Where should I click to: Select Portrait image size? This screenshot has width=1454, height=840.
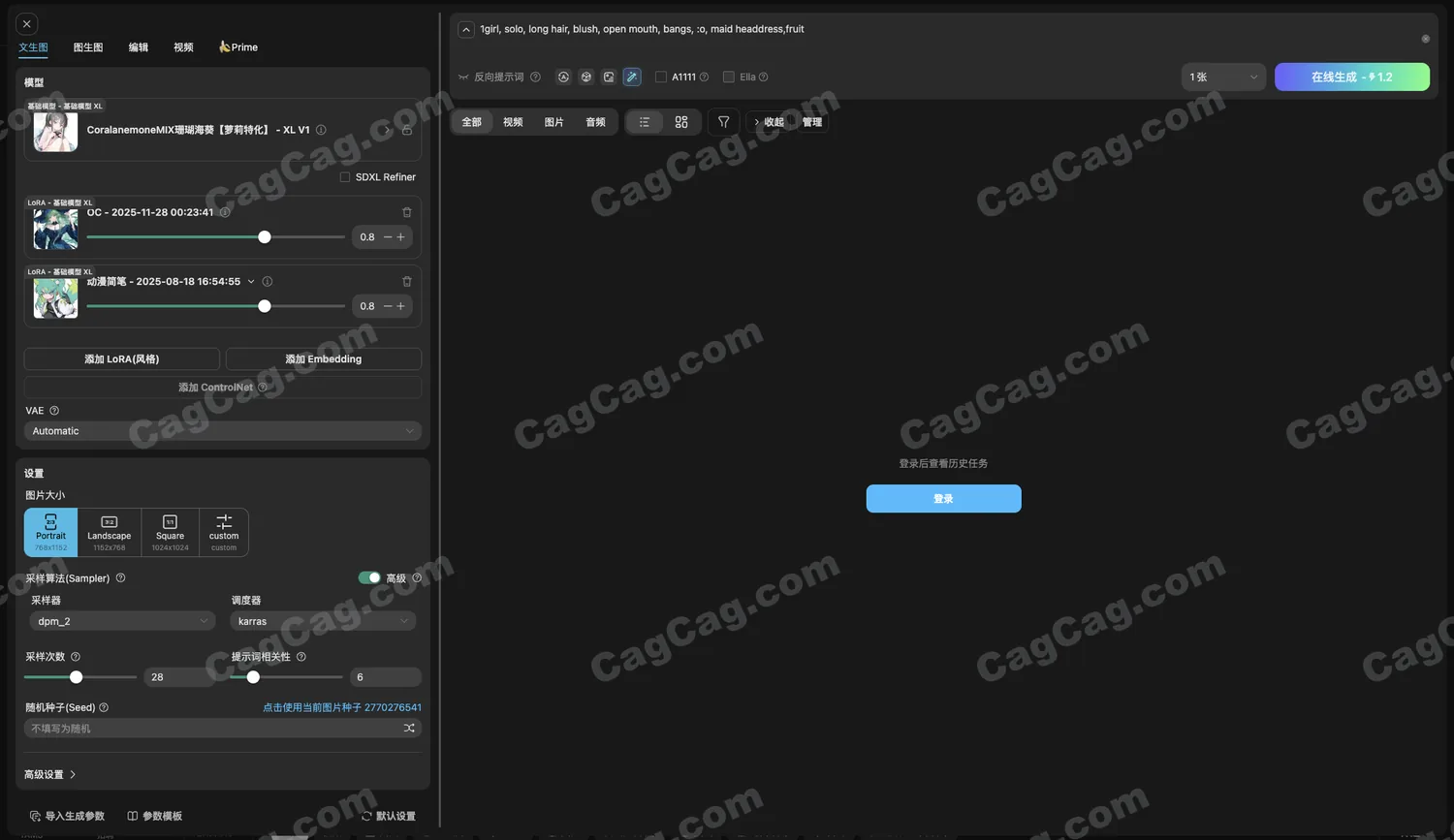(51, 533)
